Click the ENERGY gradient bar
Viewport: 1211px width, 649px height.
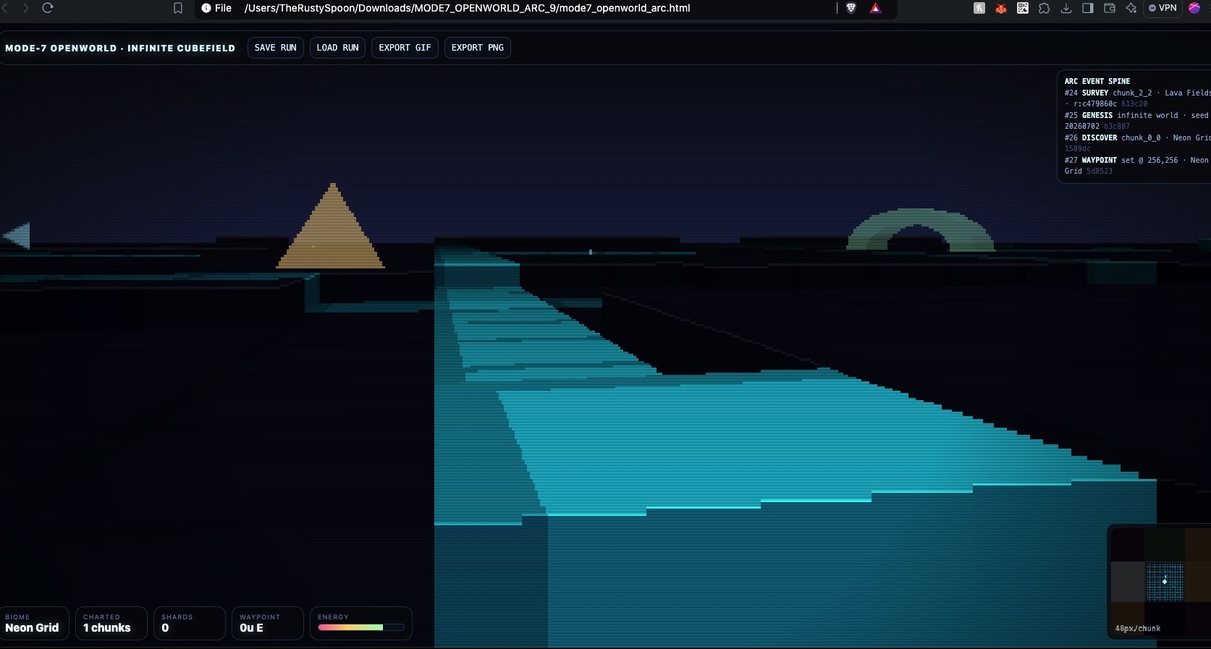(361, 627)
